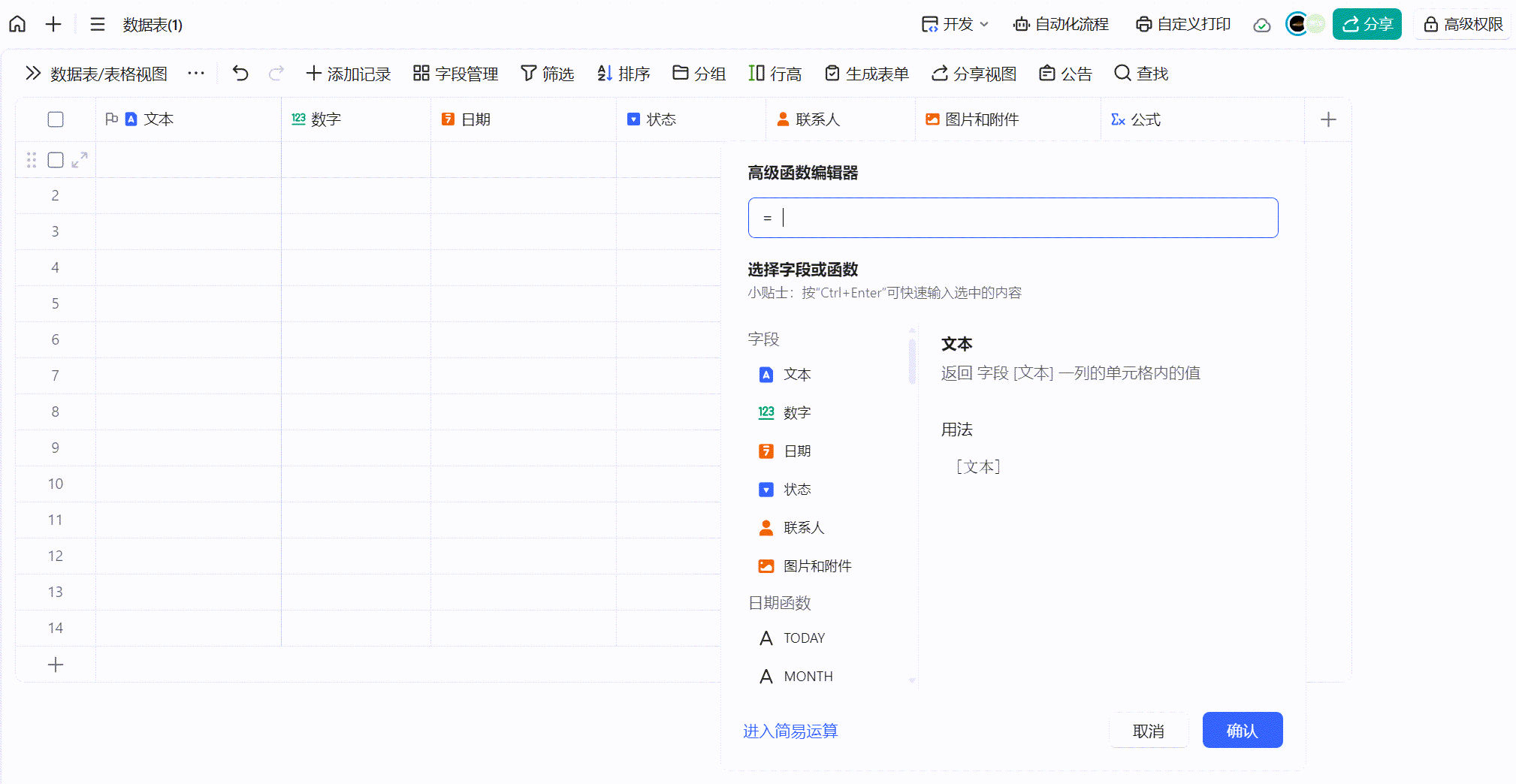Click the redo arrow icon
Viewport: 1516px width, 784px height.
(x=276, y=73)
